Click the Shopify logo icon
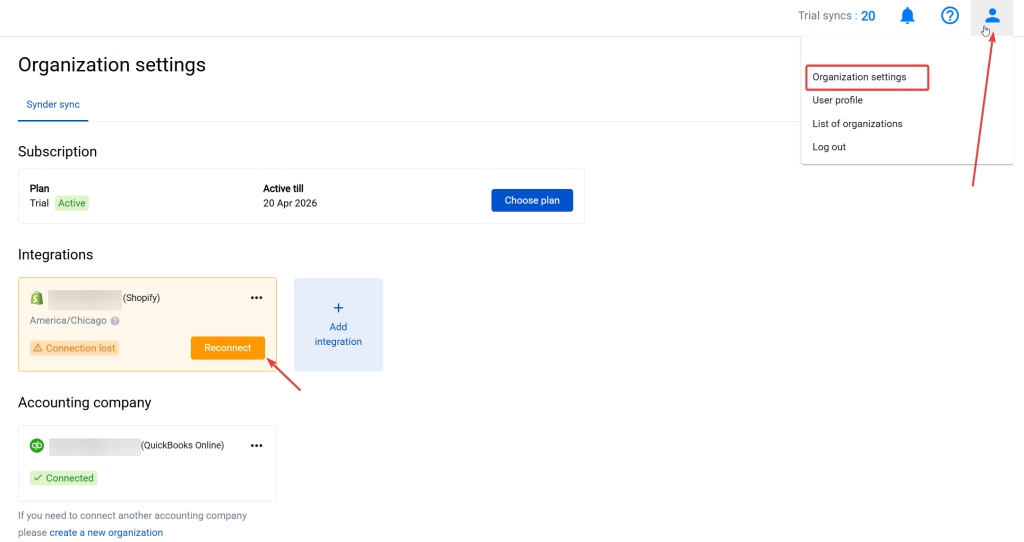The width and height of the screenshot is (1024, 542). click(37, 298)
